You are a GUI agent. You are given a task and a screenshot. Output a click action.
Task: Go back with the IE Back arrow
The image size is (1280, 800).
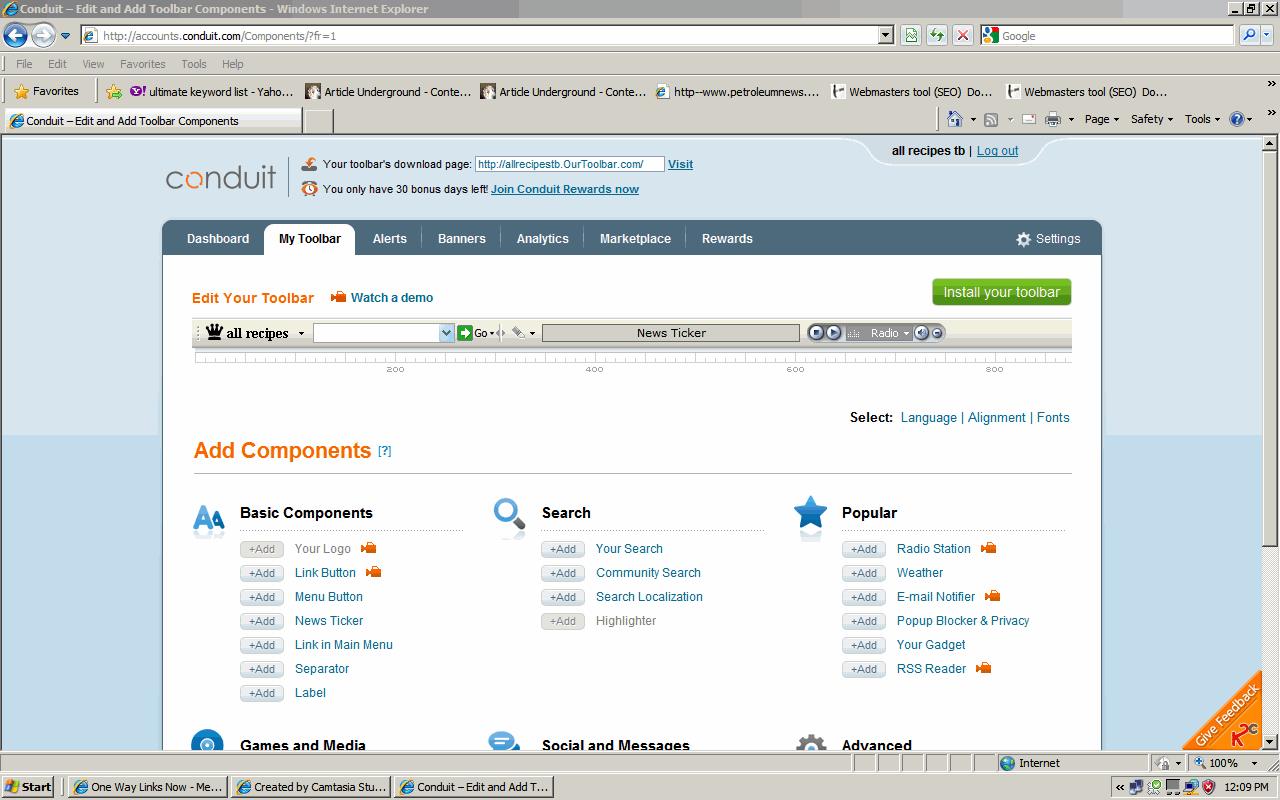(x=15, y=36)
